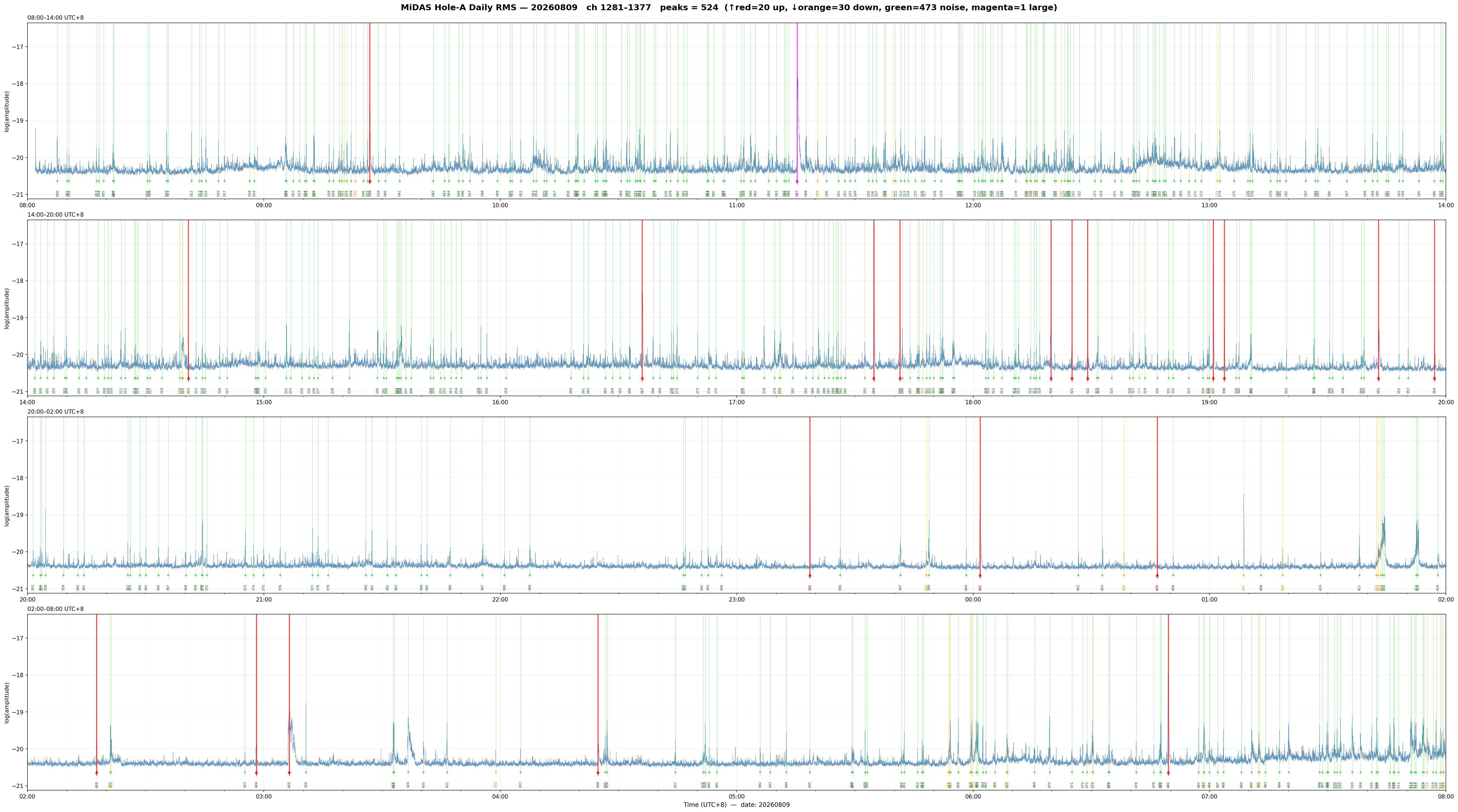The width and height of the screenshot is (1458, 812).
Task: Click the green peak number 437
Action: pyautogui.click(x=676, y=785)
